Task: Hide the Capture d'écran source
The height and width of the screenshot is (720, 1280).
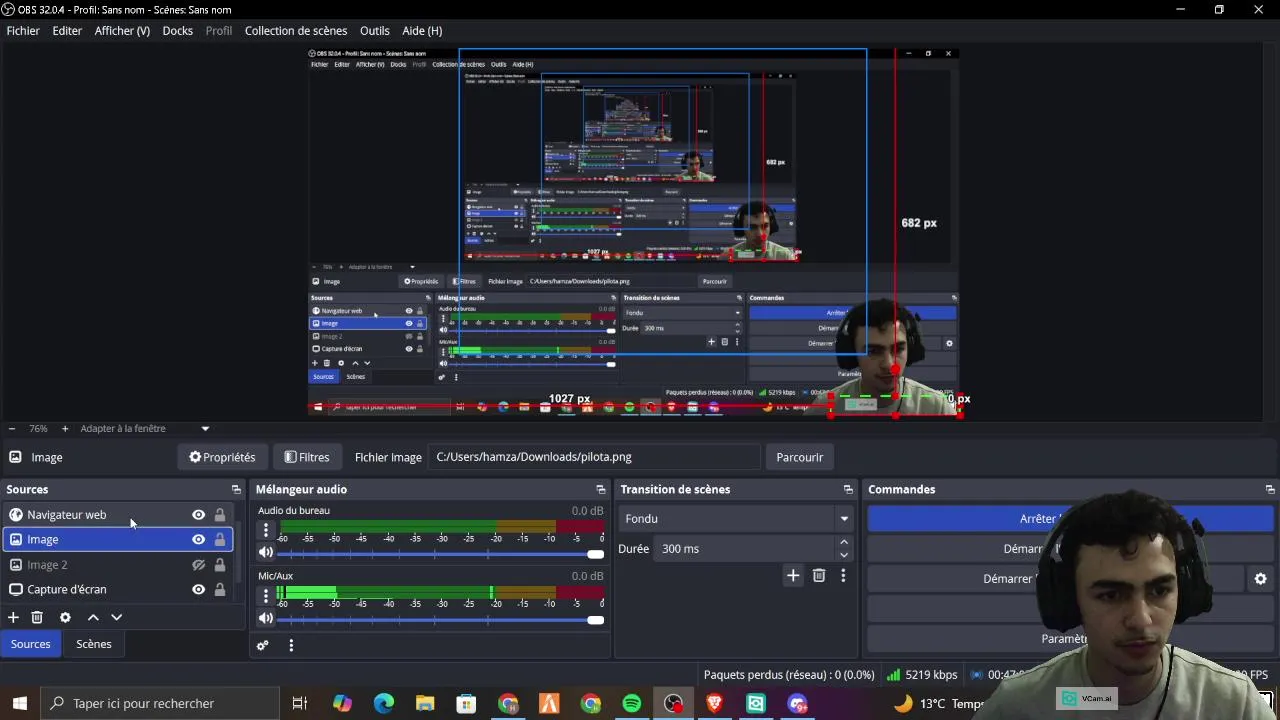Action: 198,590
